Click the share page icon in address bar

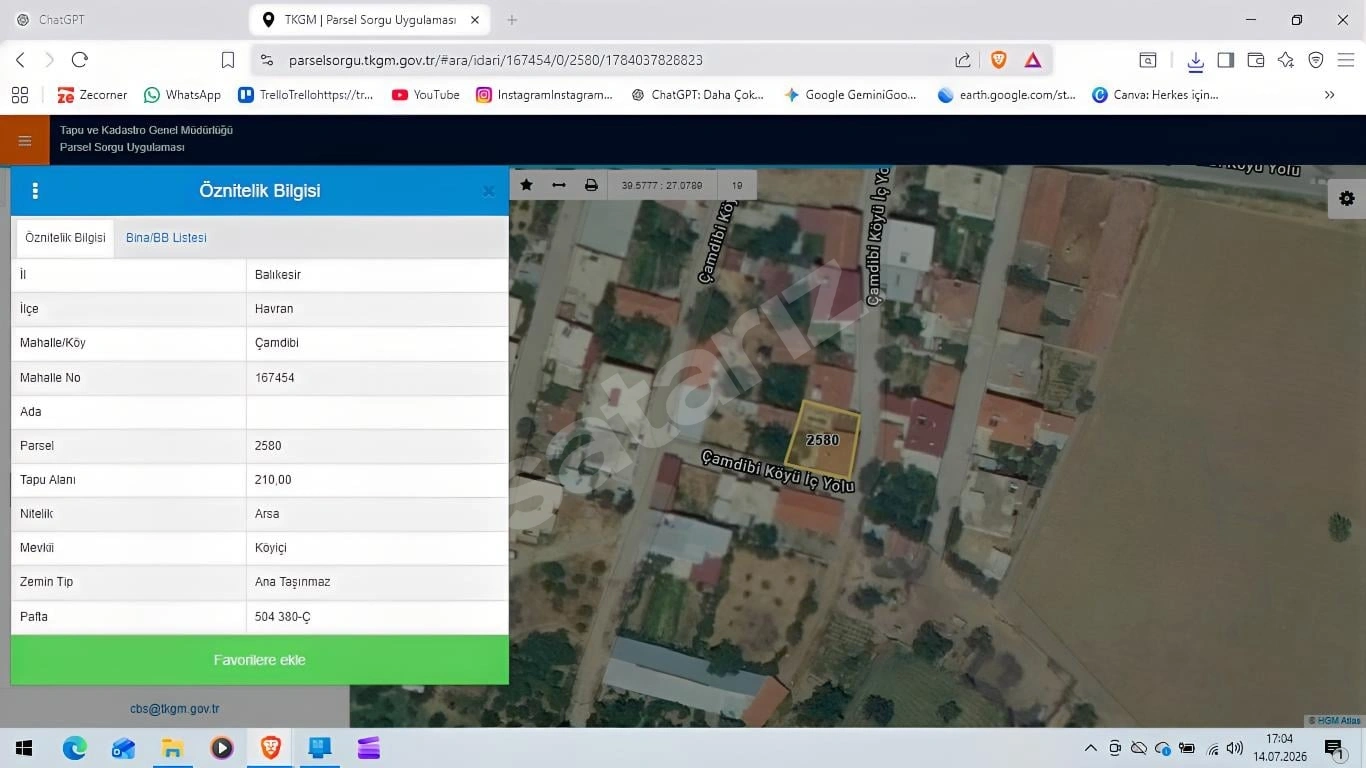click(x=963, y=60)
